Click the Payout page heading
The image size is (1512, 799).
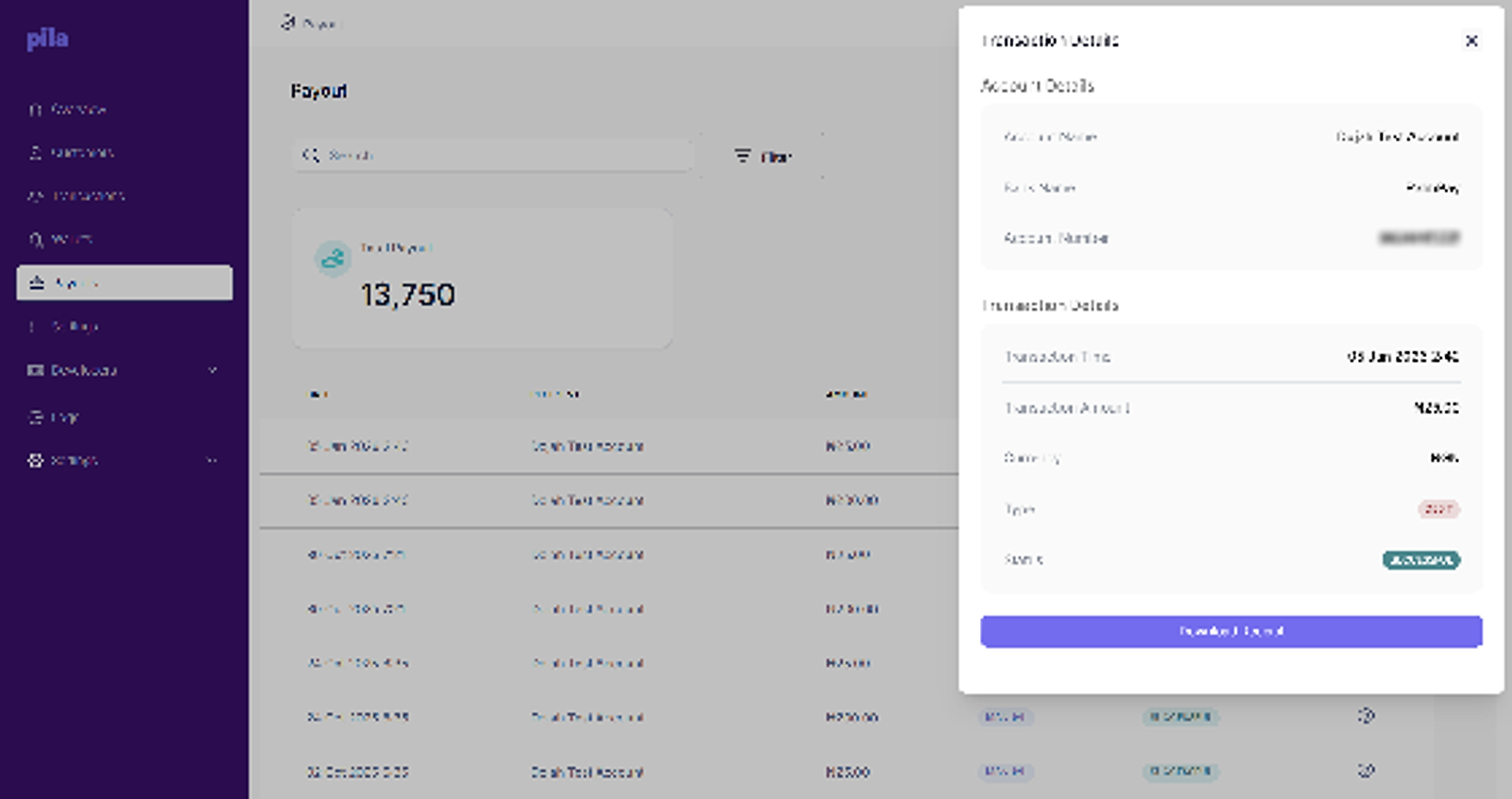(x=318, y=91)
